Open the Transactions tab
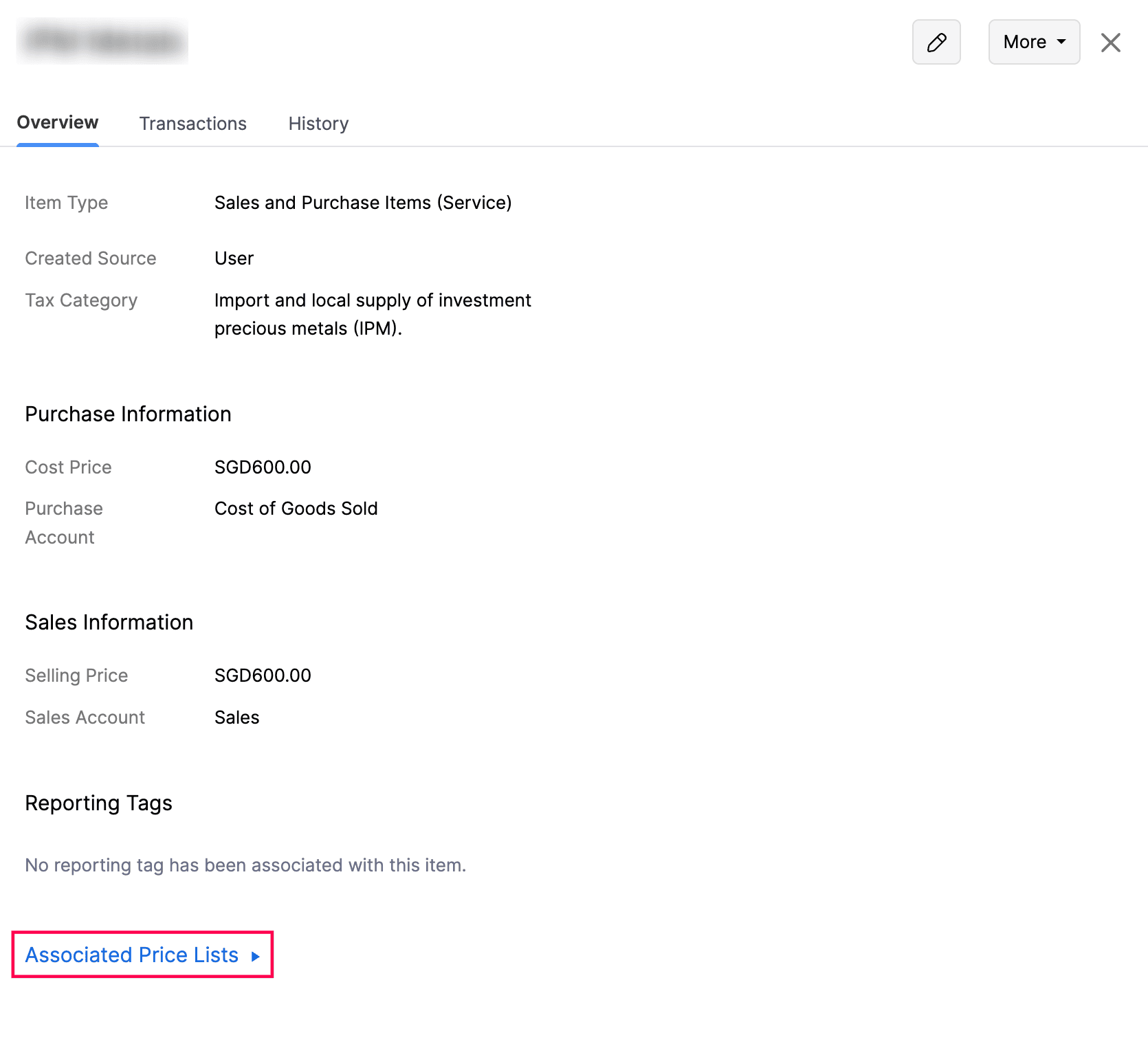This screenshot has height=1046, width=1148. tap(192, 124)
